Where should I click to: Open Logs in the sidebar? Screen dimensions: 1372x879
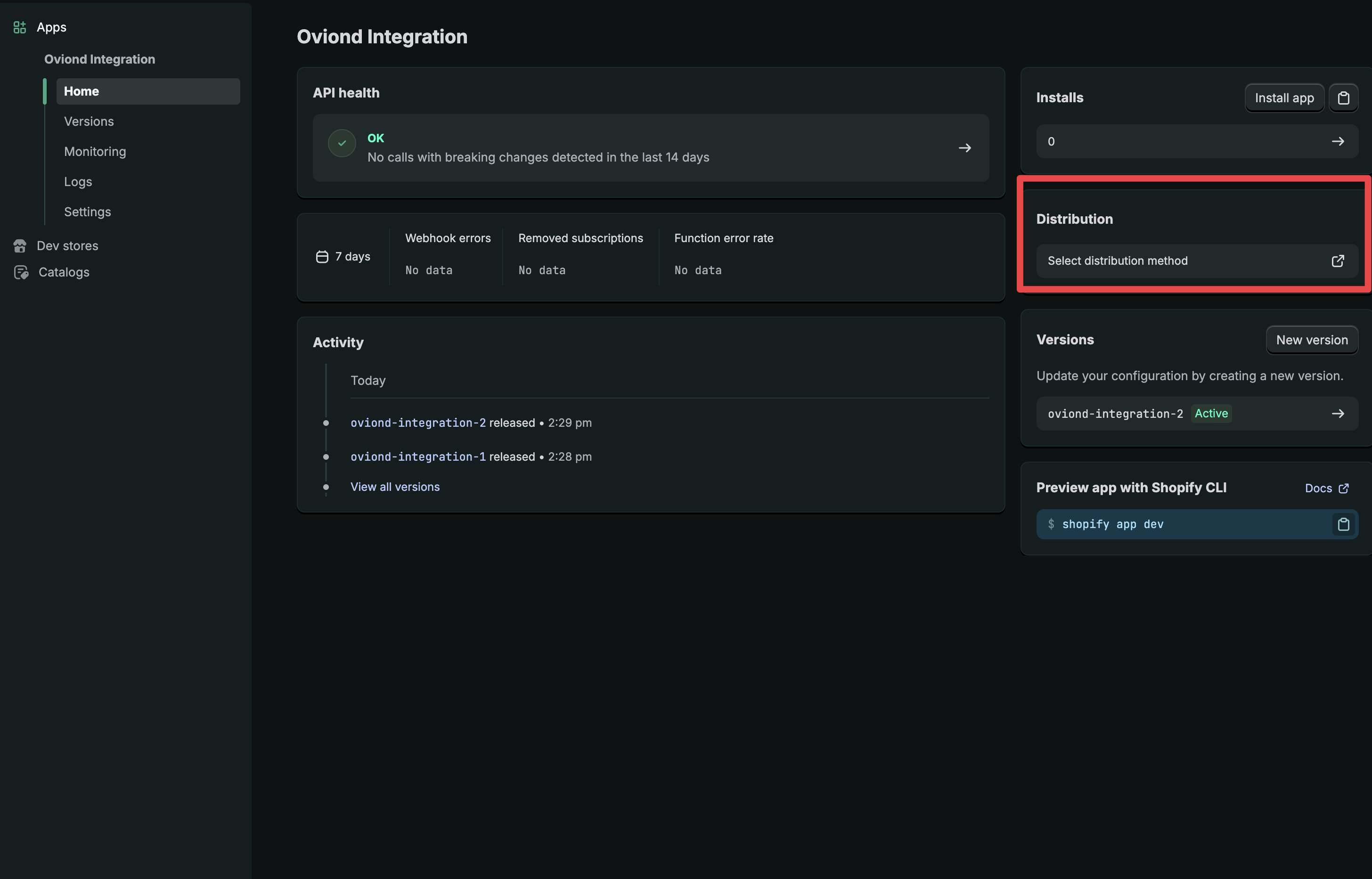pos(78,181)
